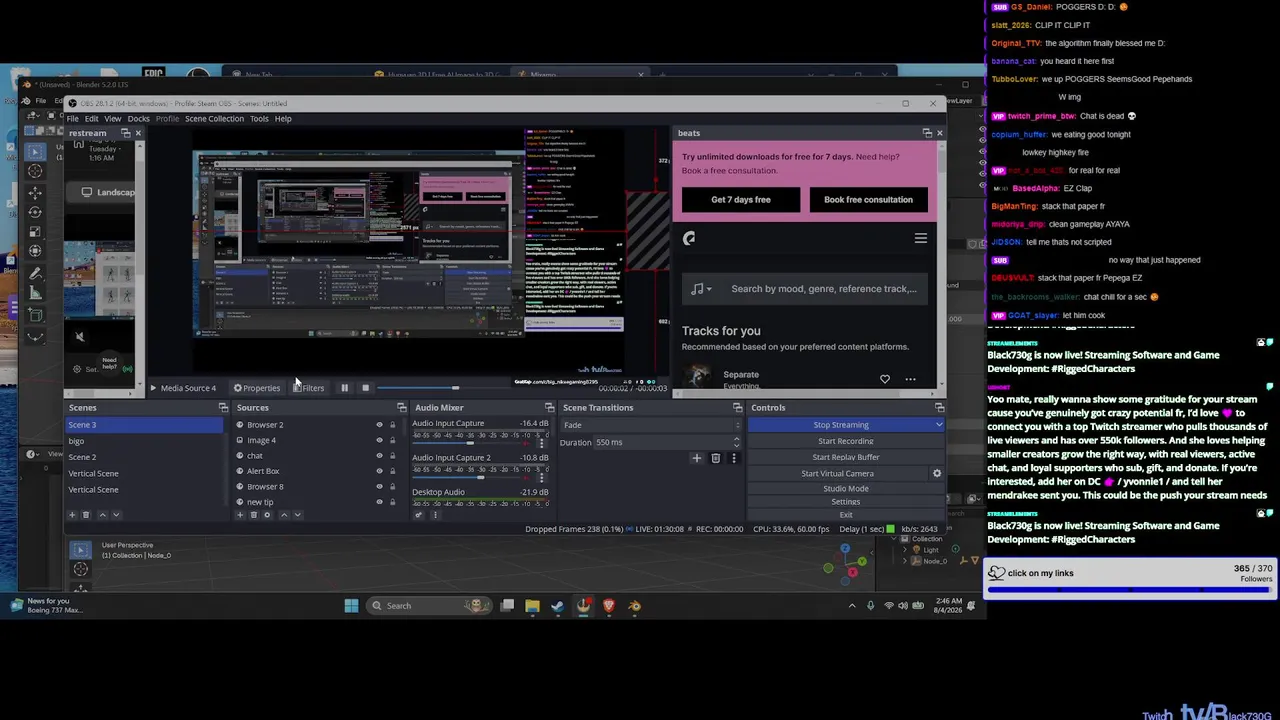Toggle lock on chat source
The image size is (1280, 720).
(x=392, y=456)
